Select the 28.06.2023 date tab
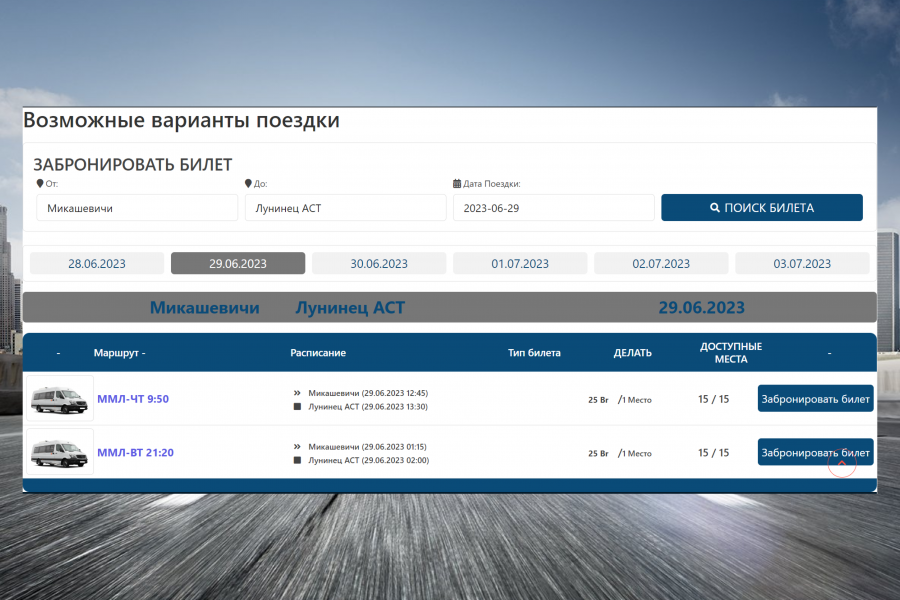The height and width of the screenshot is (600, 900). [96, 264]
